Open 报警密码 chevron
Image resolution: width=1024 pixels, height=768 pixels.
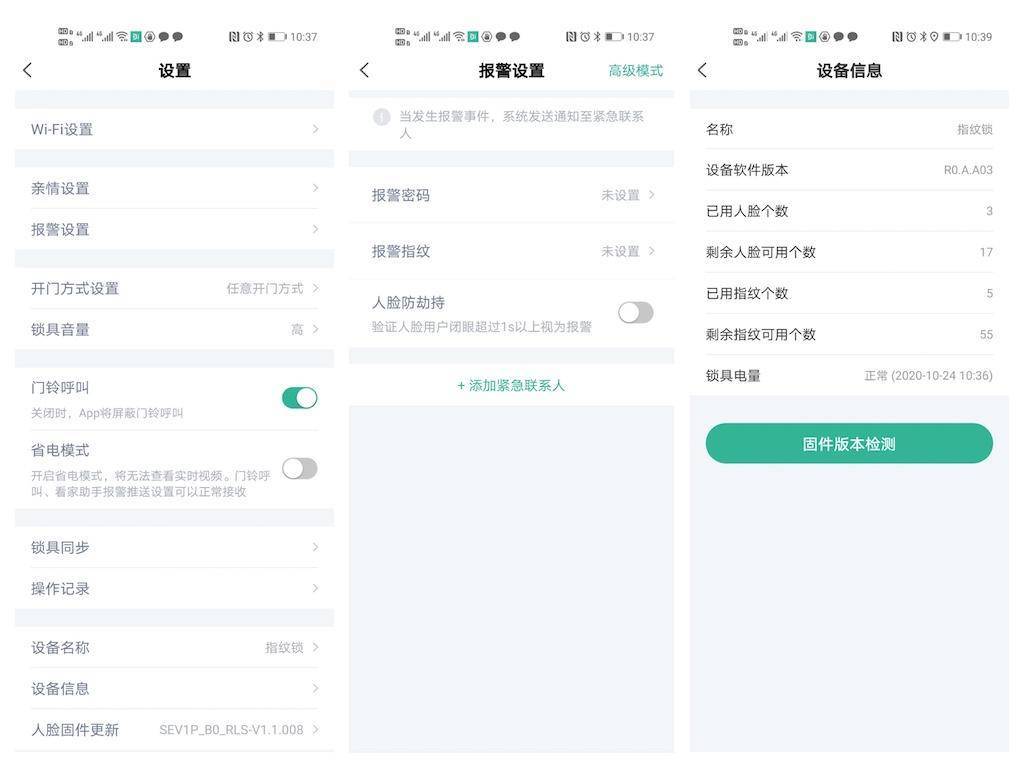(652, 195)
